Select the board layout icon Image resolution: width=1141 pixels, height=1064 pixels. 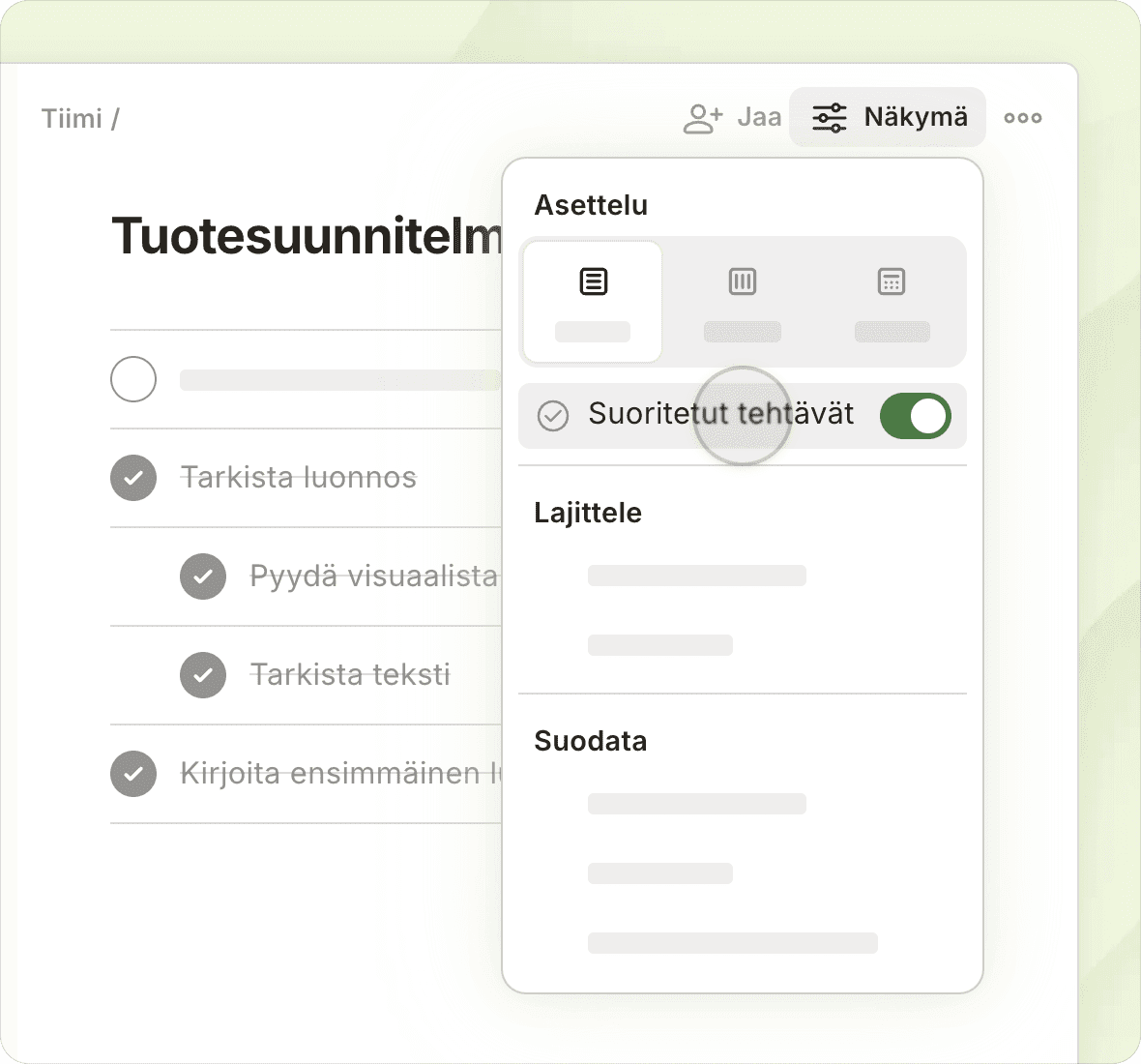tap(742, 282)
